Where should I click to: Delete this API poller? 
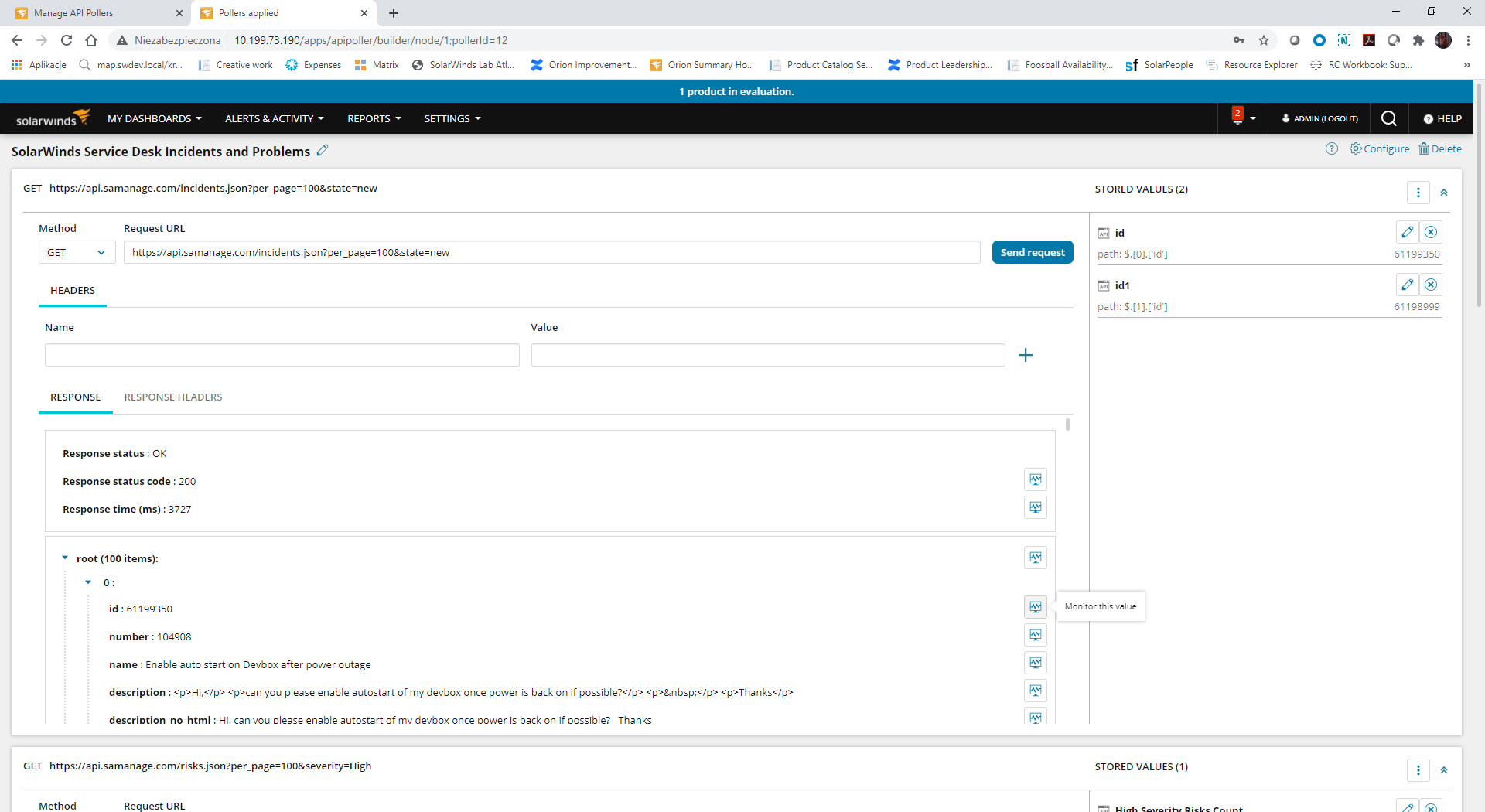coord(1440,148)
